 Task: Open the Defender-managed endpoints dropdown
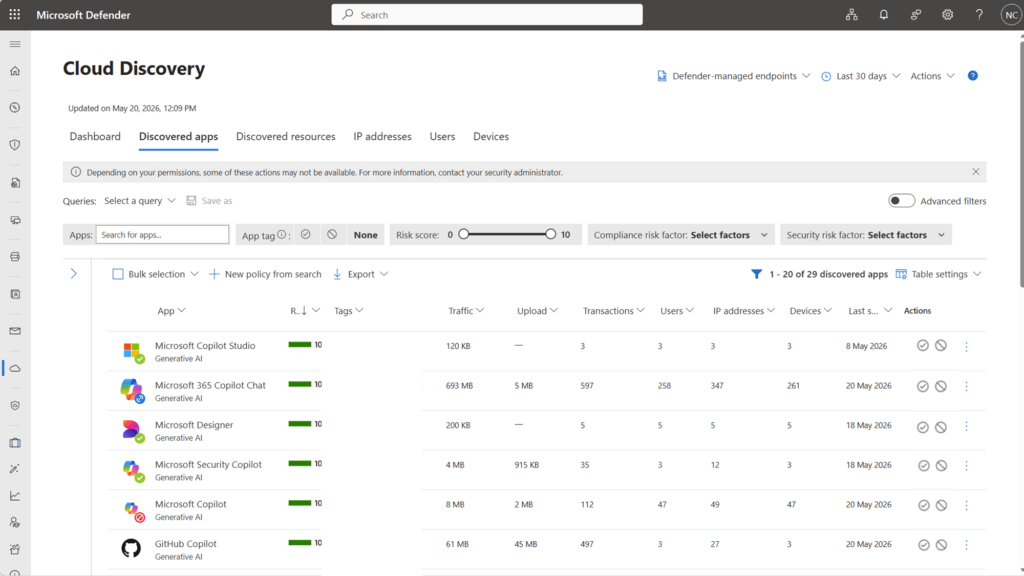[x=733, y=76]
